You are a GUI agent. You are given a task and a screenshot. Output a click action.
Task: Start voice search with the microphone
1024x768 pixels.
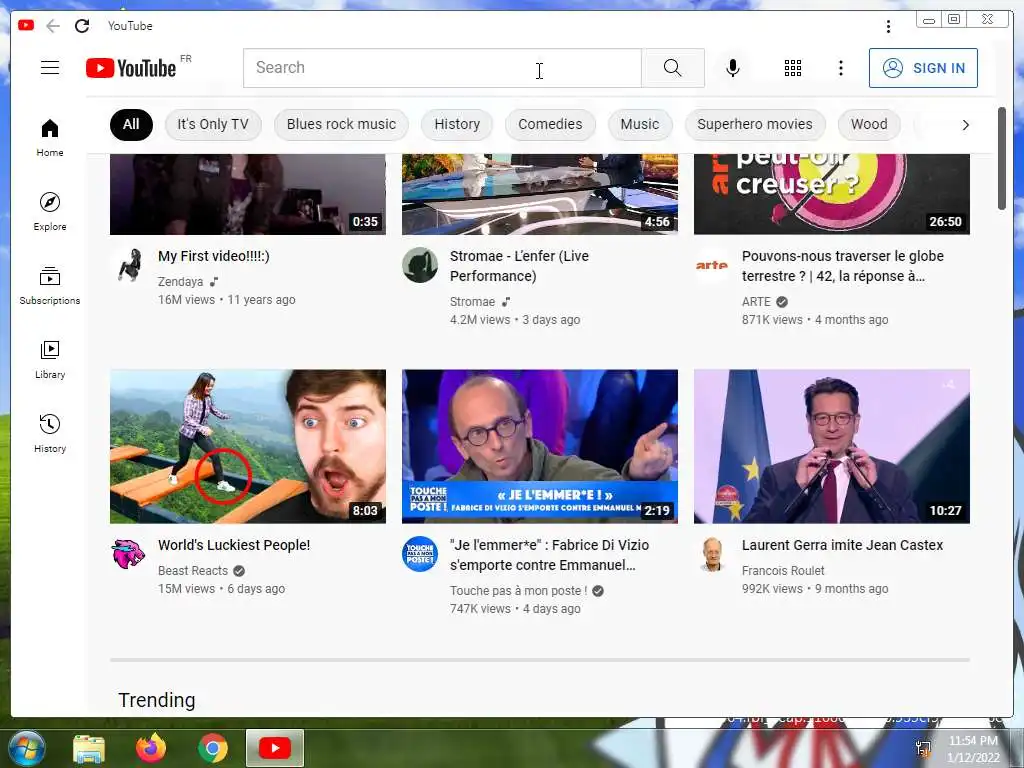pos(733,68)
